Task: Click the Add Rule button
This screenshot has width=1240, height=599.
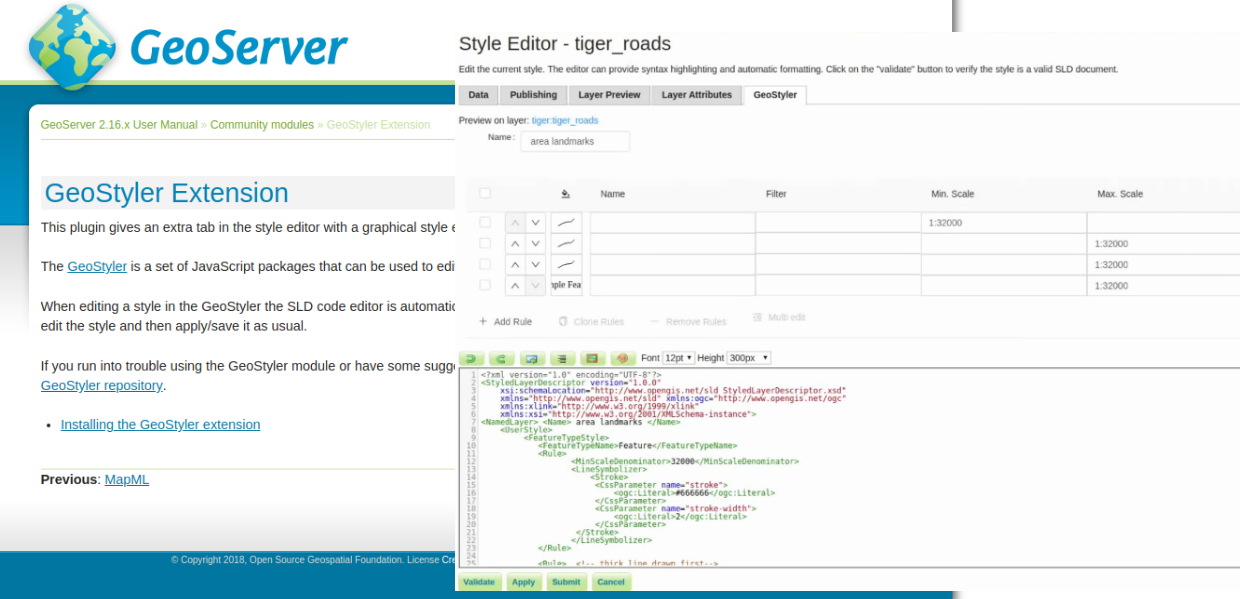Action: coord(506,322)
